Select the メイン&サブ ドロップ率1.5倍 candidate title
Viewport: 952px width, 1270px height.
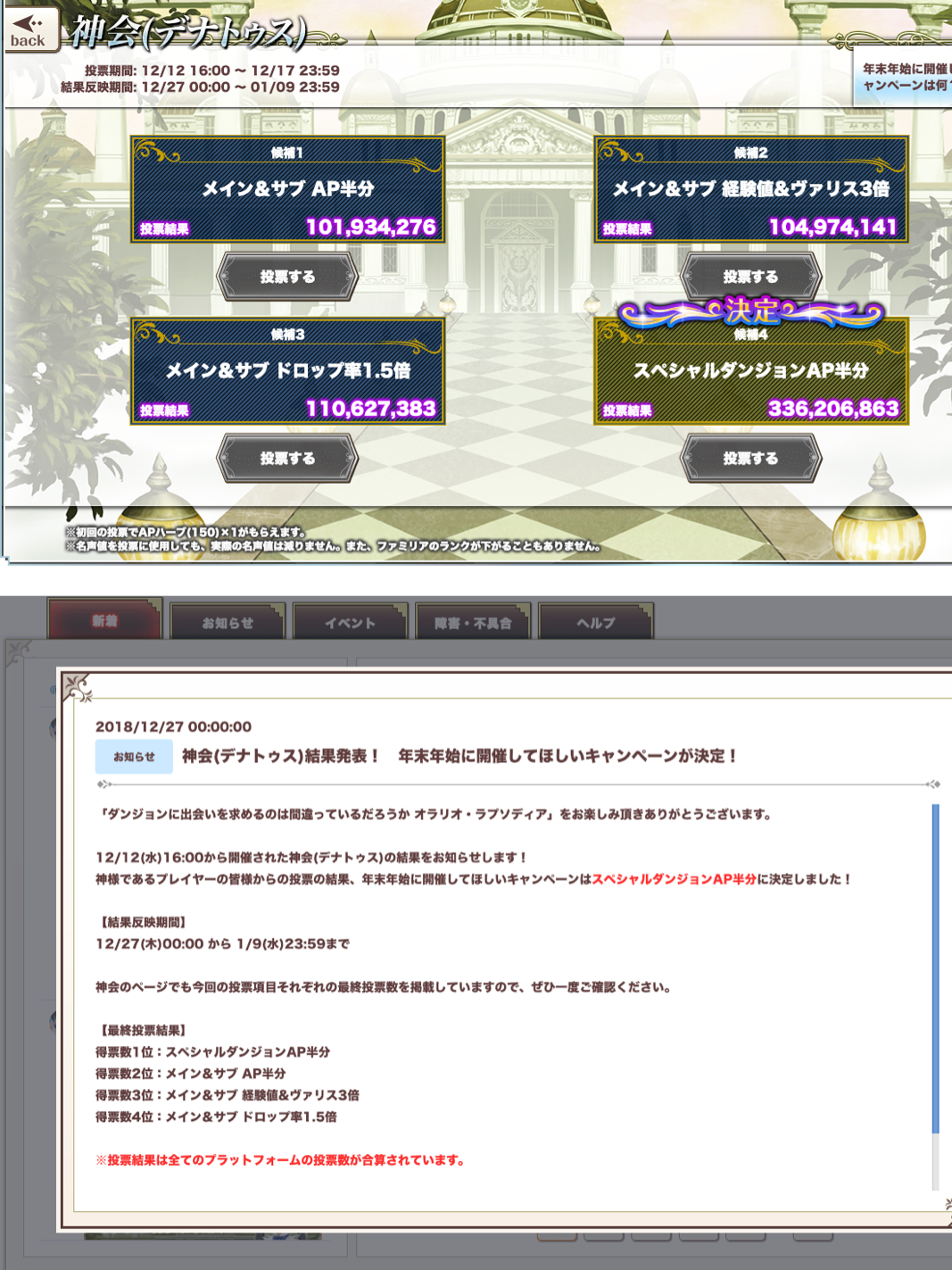pyautogui.click(x=287, y=370)
